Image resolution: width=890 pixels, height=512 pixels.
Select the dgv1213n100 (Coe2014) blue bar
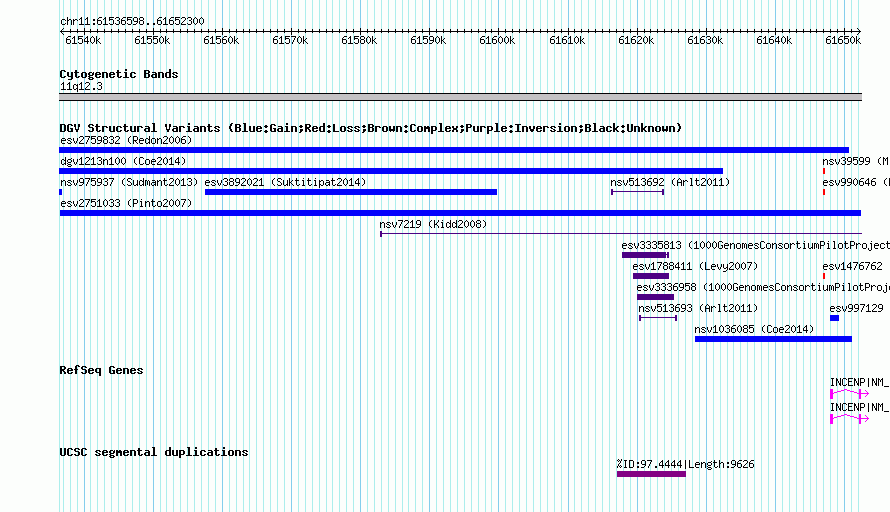click(x=391, y=171)
